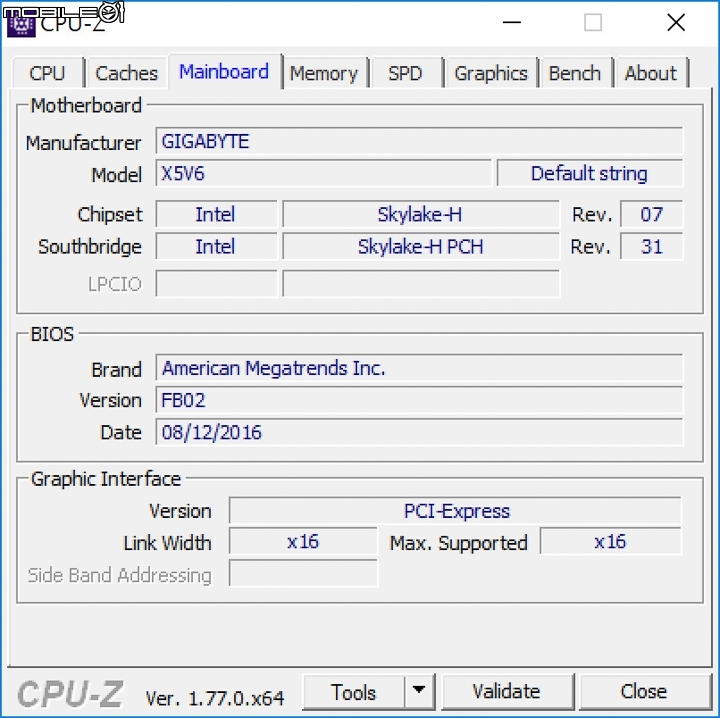The width and height of the screenshot is (720, 718).
Task: Minimize the CPU-Z window
Action: (x=512, y=22)
